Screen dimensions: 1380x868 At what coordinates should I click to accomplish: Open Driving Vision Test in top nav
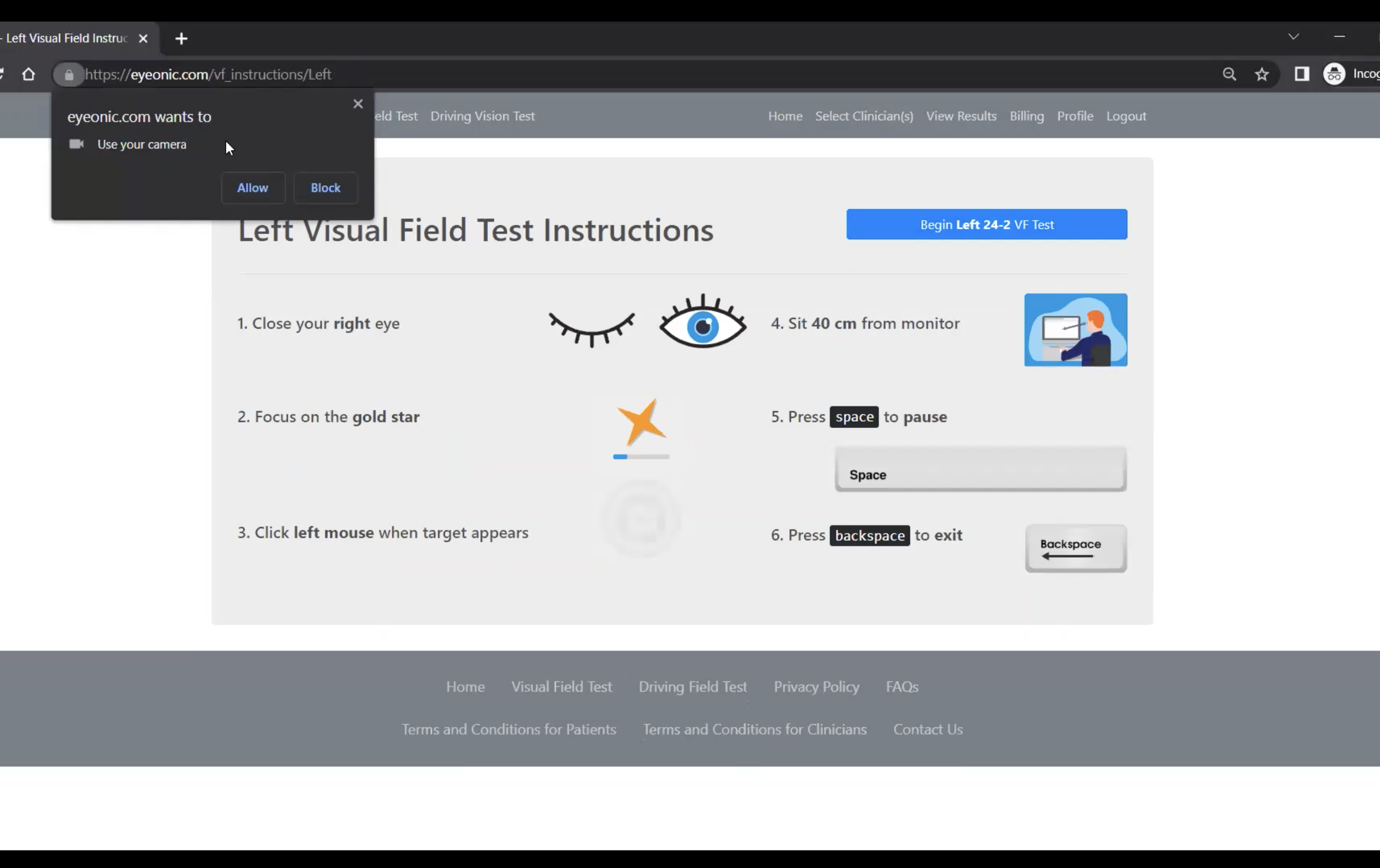[x=482, y=116]
